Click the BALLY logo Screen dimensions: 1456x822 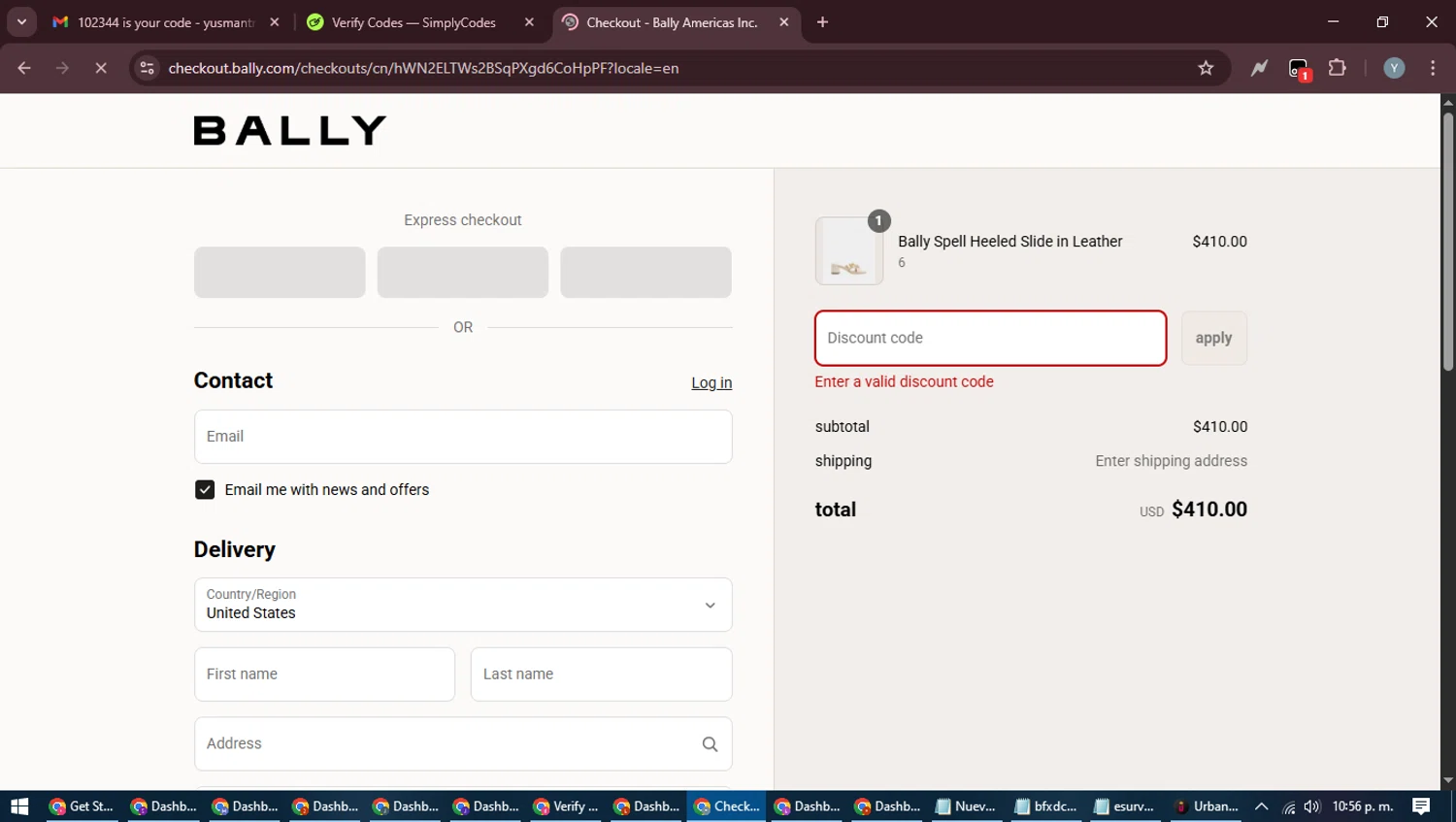(289, 130)
